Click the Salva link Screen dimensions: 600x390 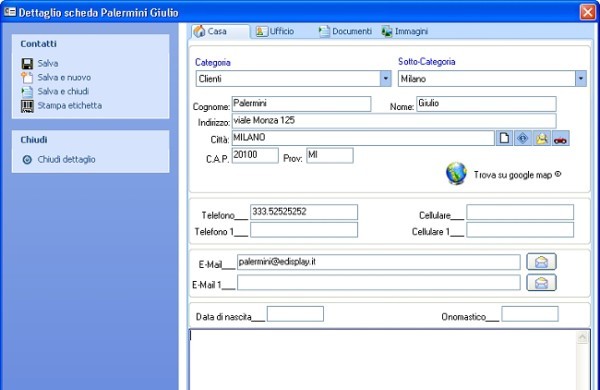(48, 64)
